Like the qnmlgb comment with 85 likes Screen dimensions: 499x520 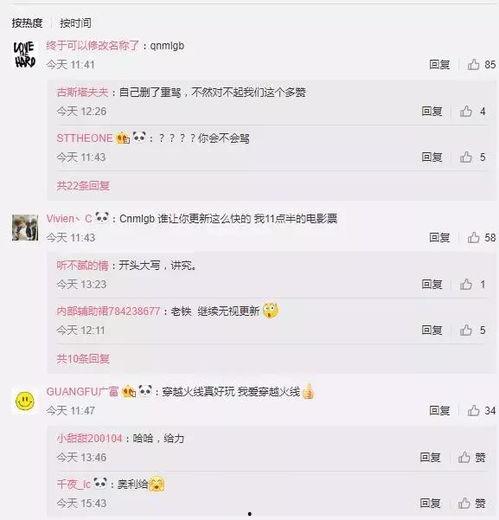(481, 64)
